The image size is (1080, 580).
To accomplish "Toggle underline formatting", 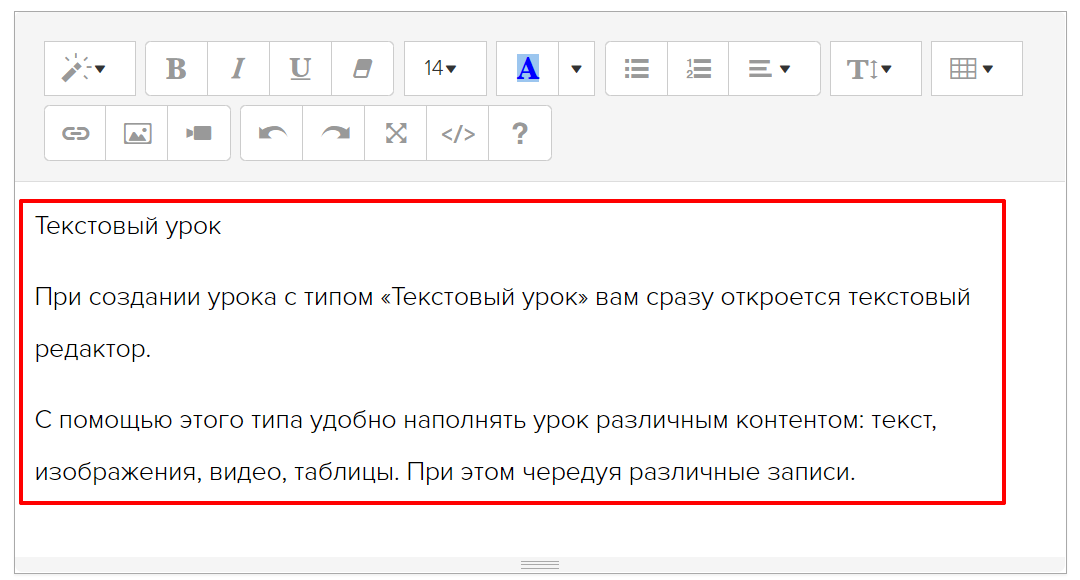I will 300,69.
